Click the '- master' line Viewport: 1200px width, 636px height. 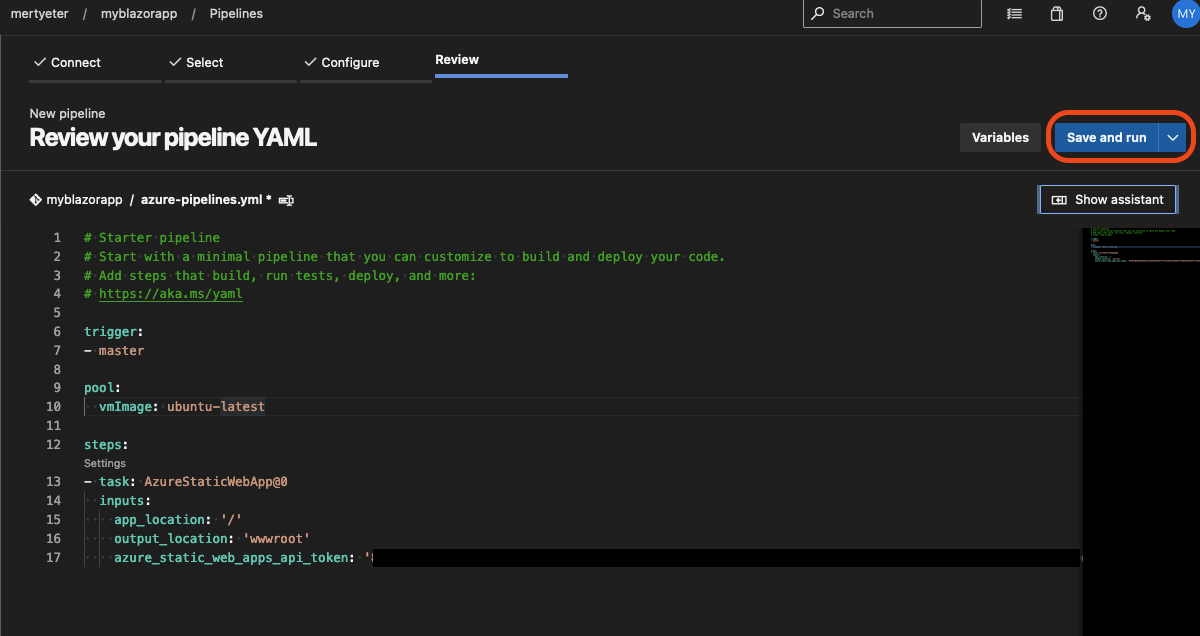point(114,351)
